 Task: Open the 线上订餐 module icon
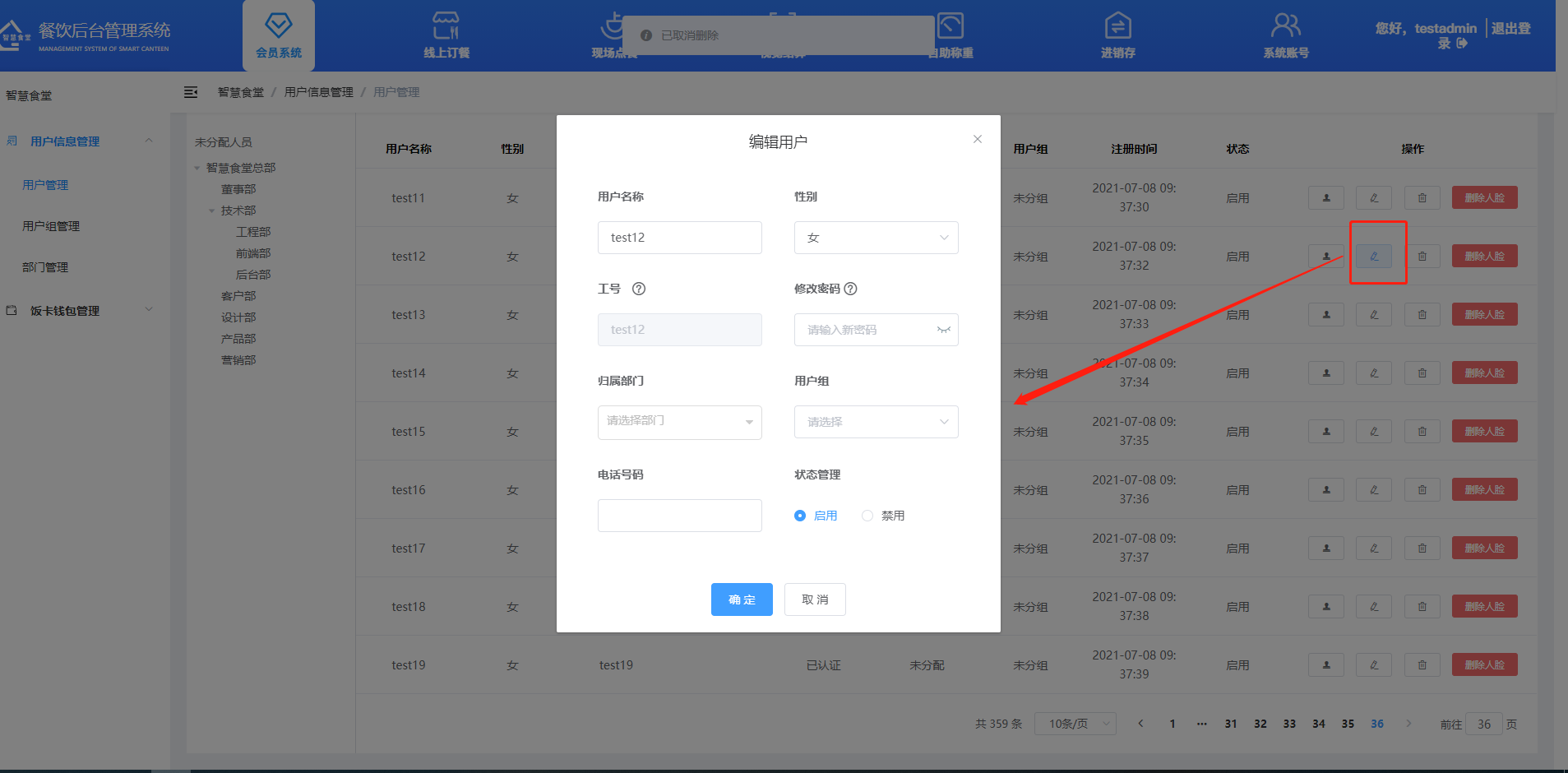446,25
